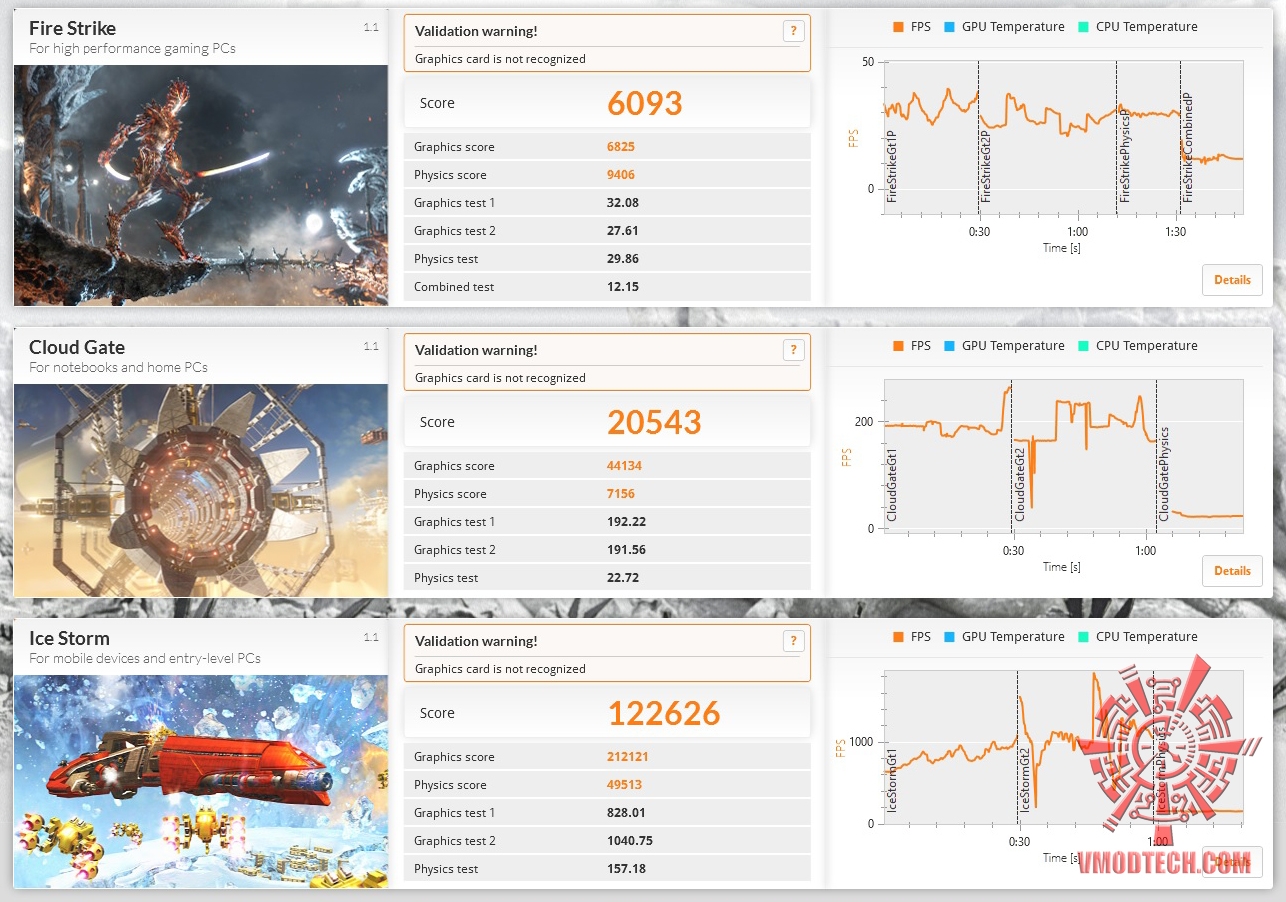Click "For mobile devices and entry-level PCs" subtitle
The image size is (1286, 902).
coord(145,658)
